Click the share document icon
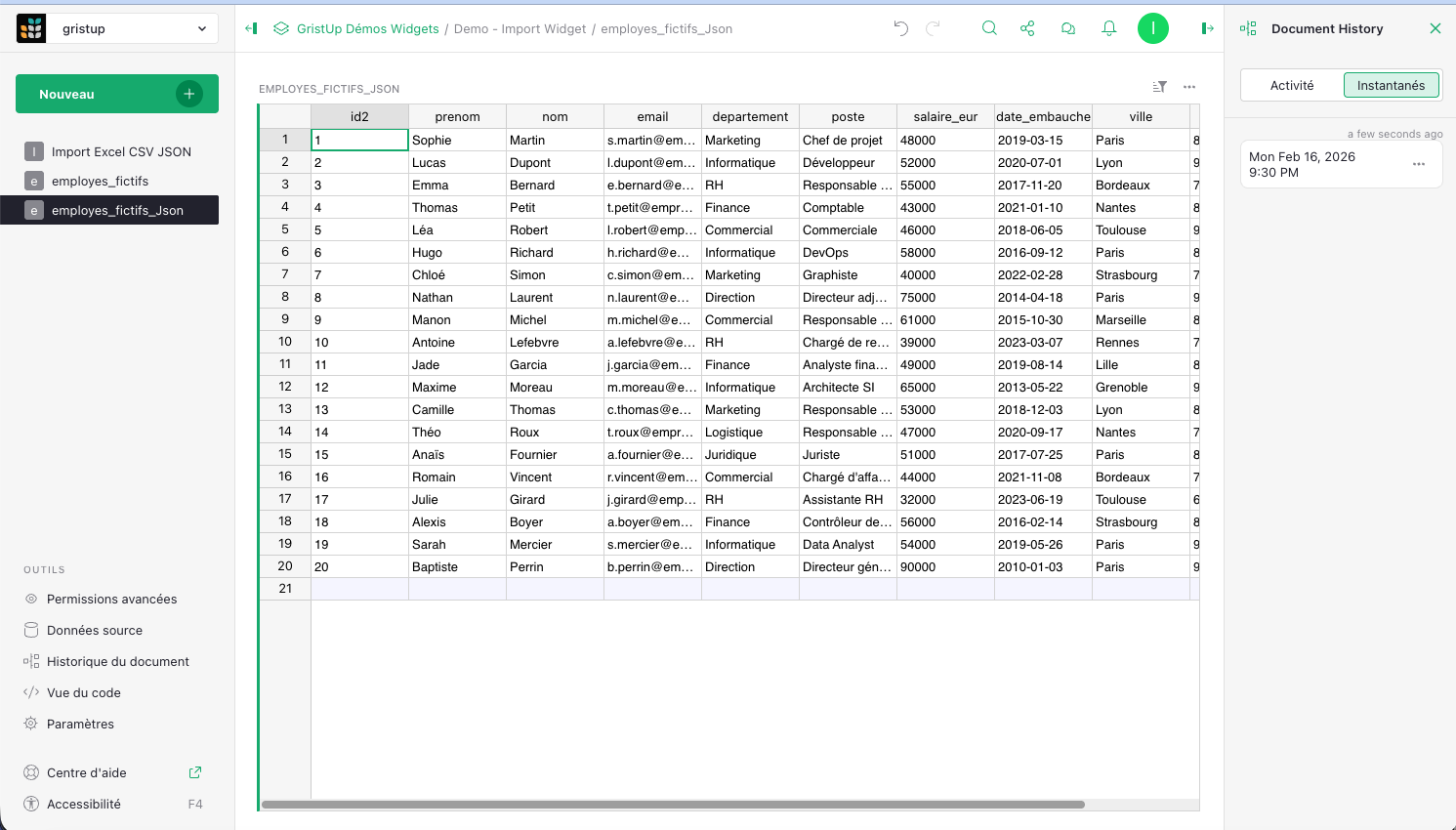The width and height of the screenshot is (1456, 830). point(1027,28)
